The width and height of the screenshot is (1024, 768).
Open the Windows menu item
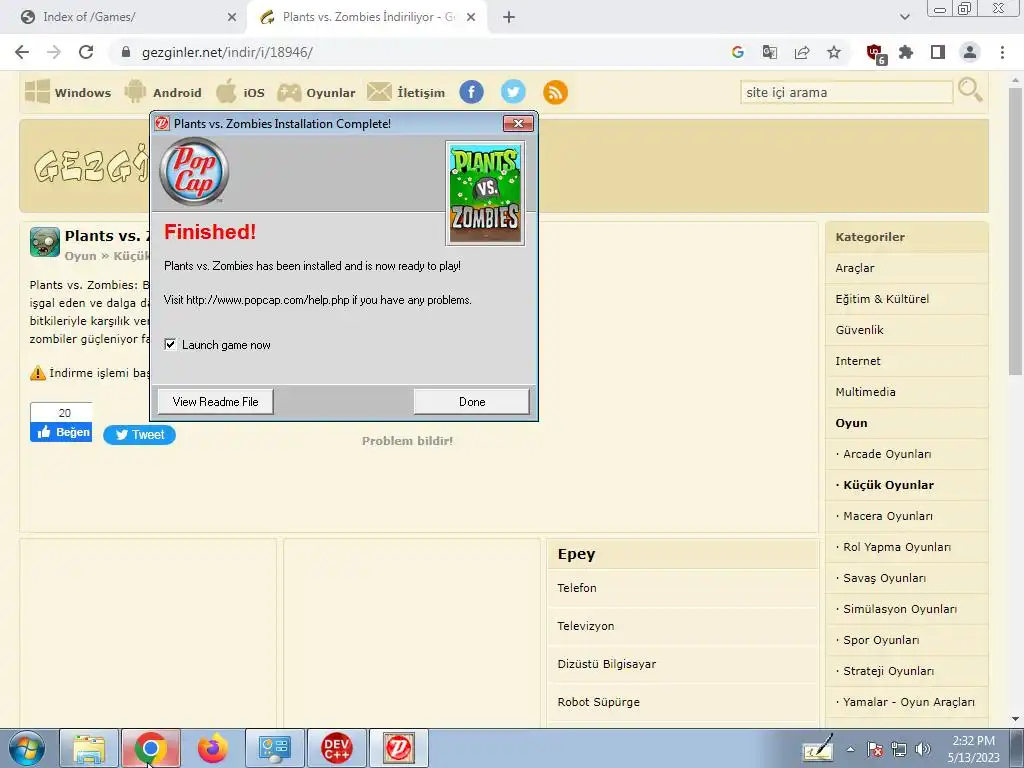pos(68,92)
